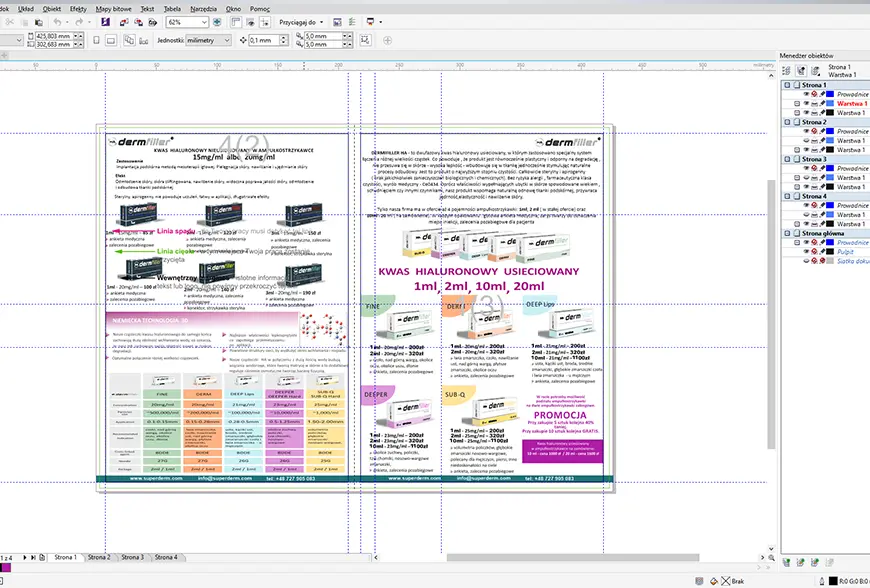Redo the last undone action
This screenshot has height=588, width=870.
click(x=79, y=22)
